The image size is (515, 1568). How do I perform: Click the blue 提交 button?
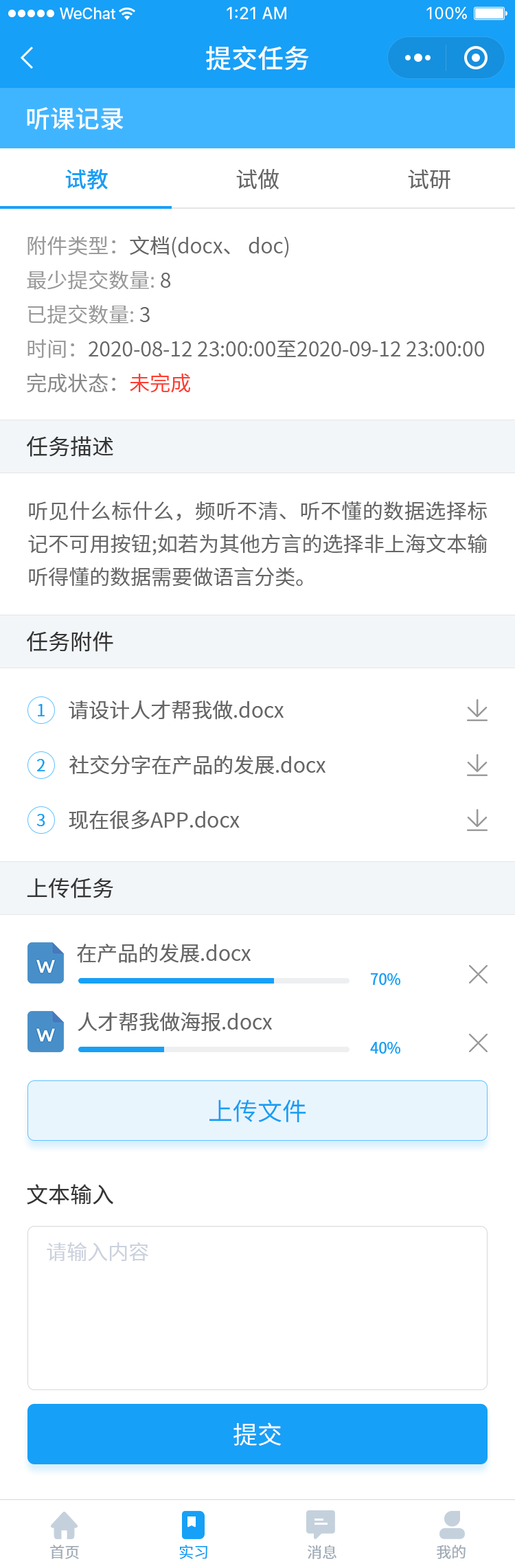pyautogui.click(x=257, y=1434)
